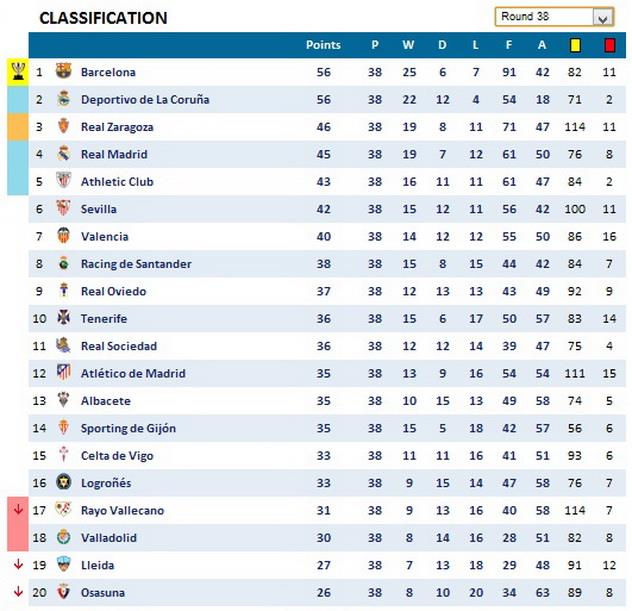Click the Barcelona club crest icon
Viewport: 632px width, 611px height.
coord(63,72)
